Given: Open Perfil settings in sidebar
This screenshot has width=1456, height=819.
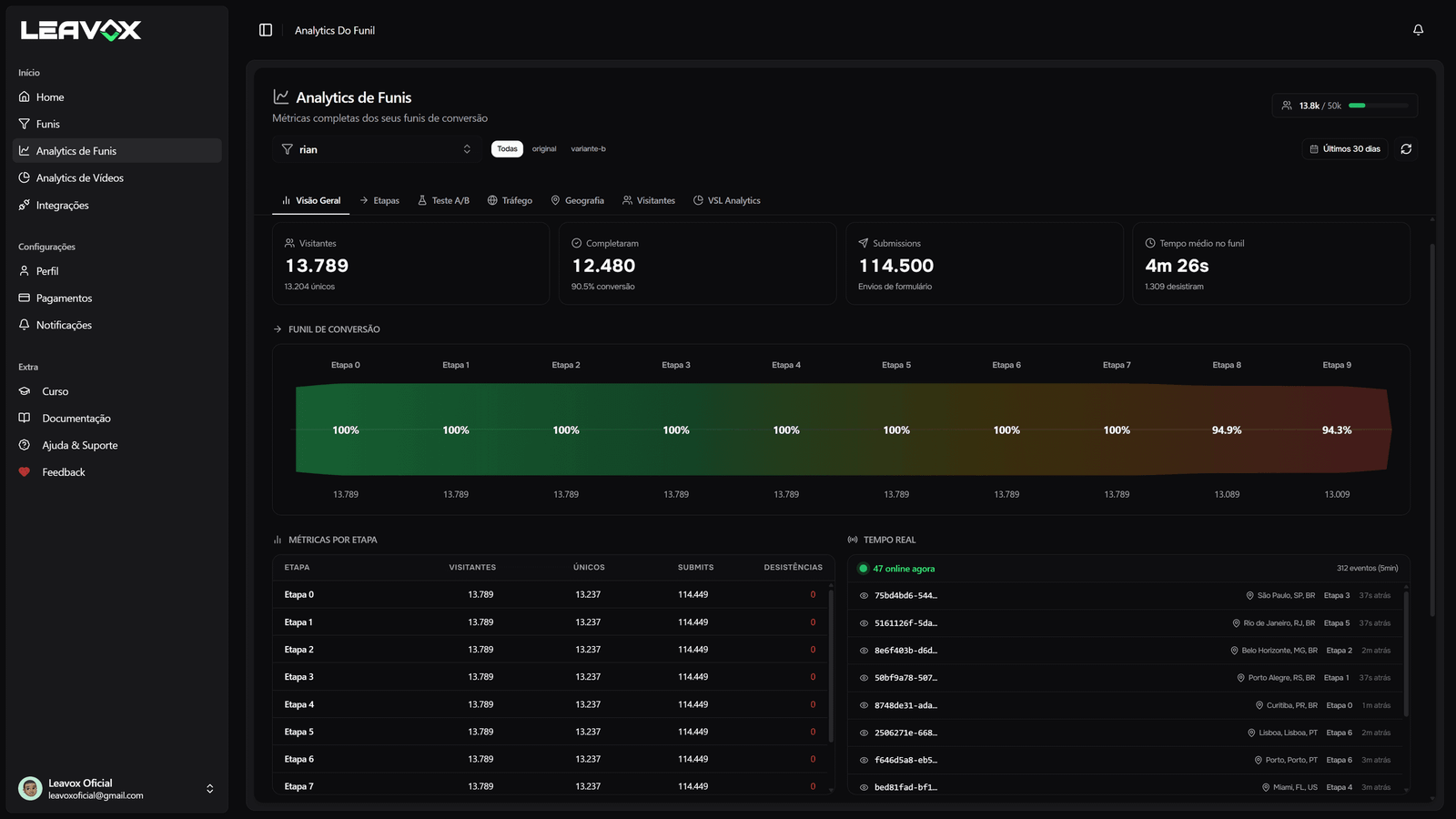Looking at the screenshot, I should (x=116, y=271).
